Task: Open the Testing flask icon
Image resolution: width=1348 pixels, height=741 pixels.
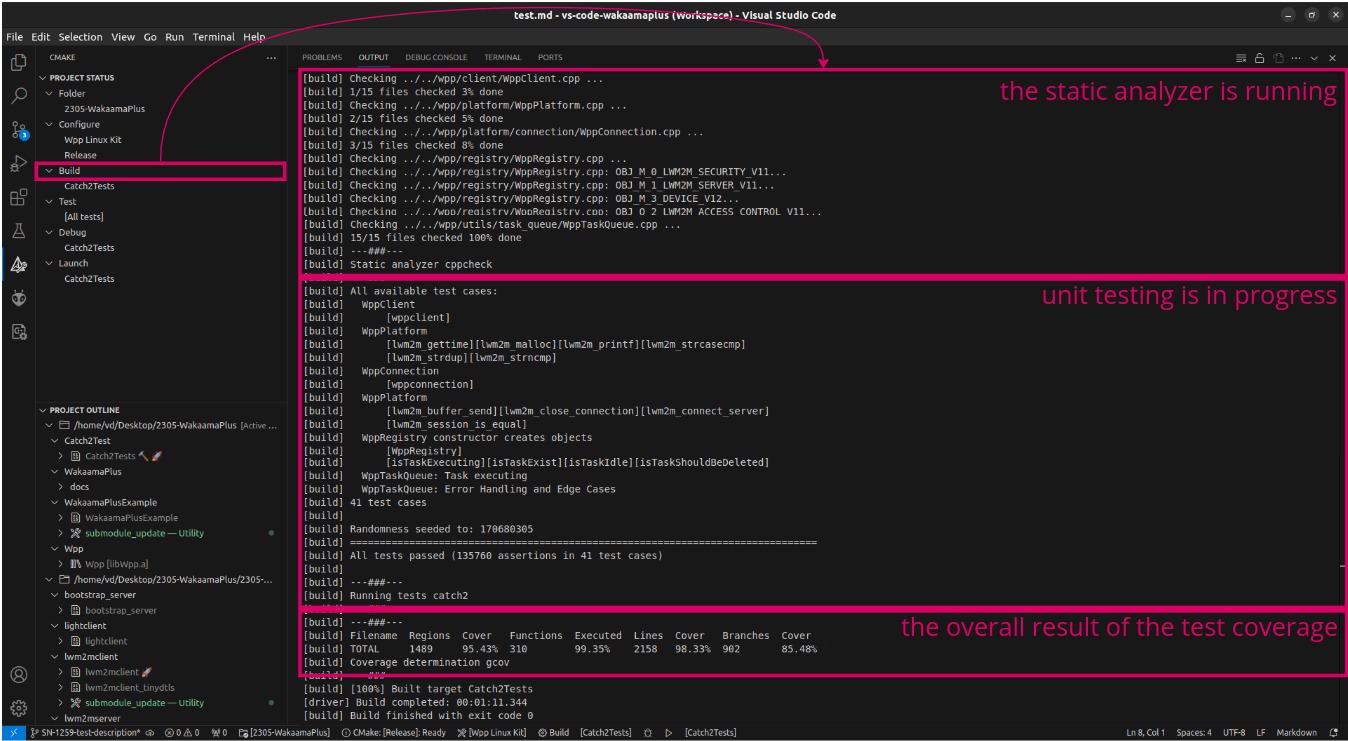Action: (18, 231)
